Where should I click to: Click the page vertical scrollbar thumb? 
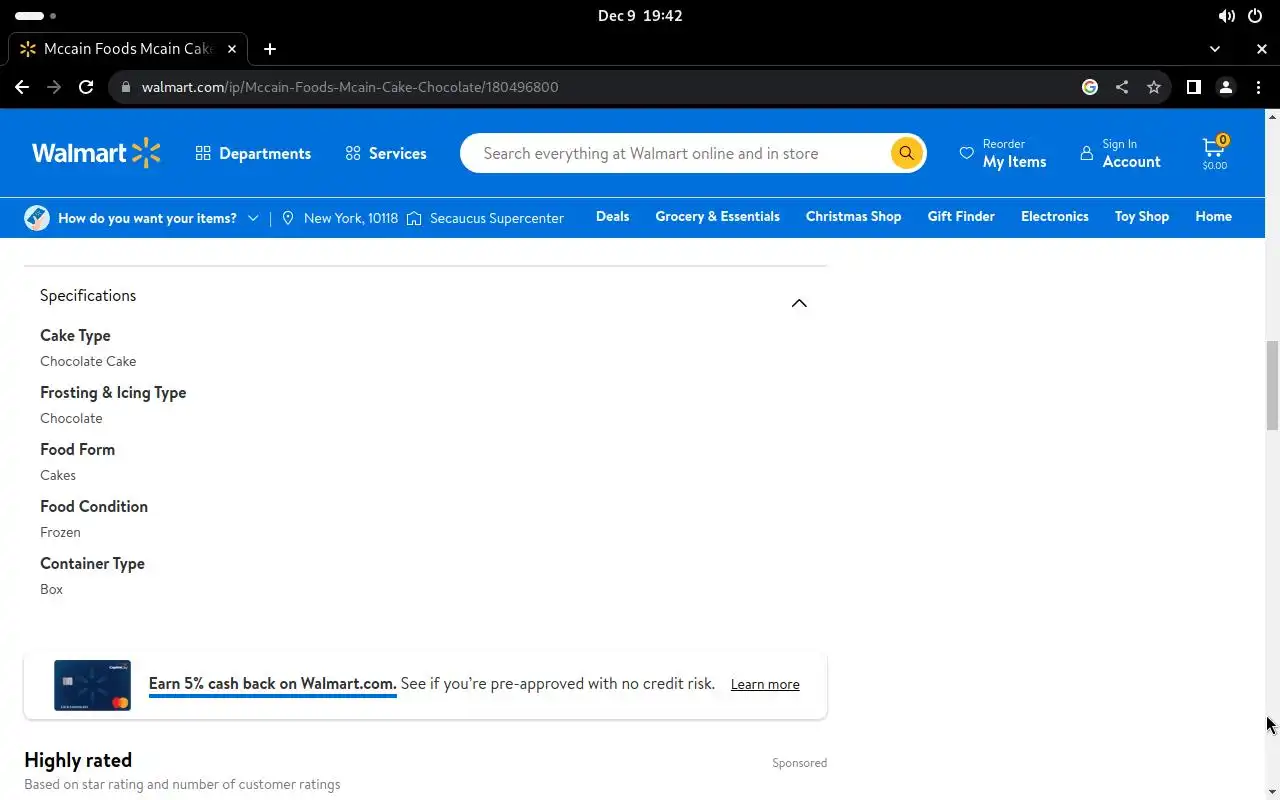[x=1272, y=385]
